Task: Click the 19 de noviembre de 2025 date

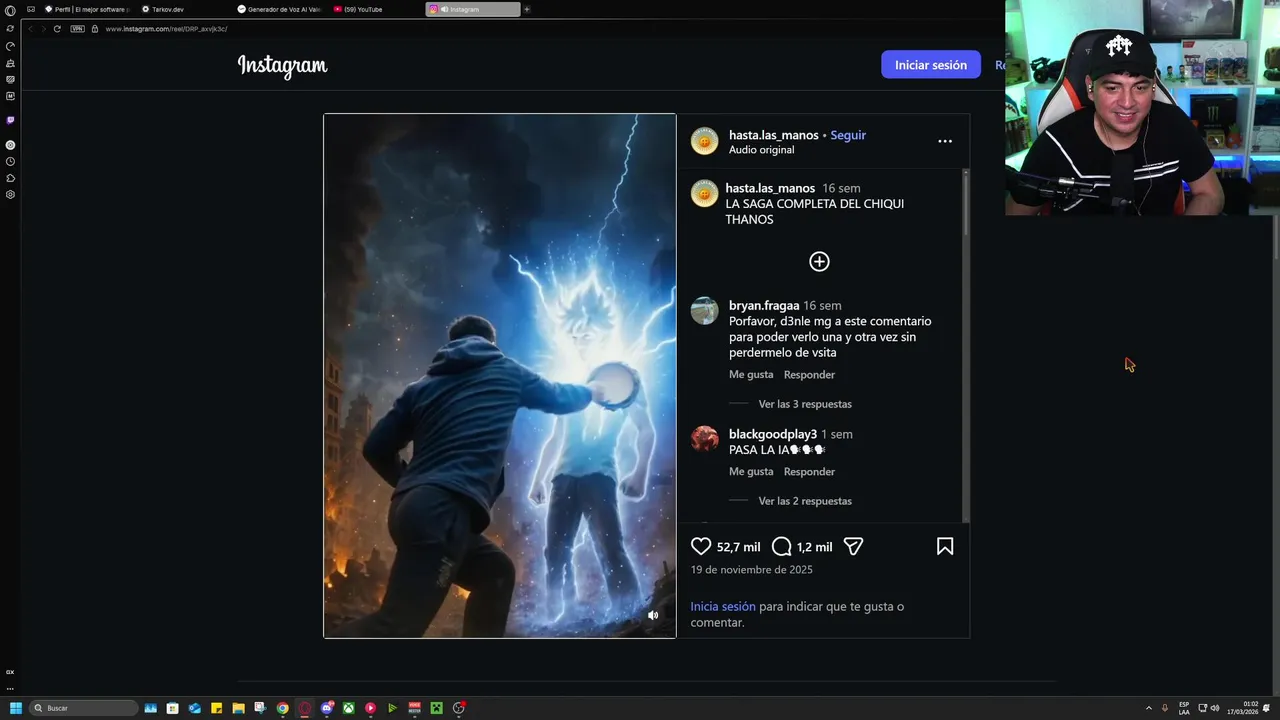Action: 751,570
